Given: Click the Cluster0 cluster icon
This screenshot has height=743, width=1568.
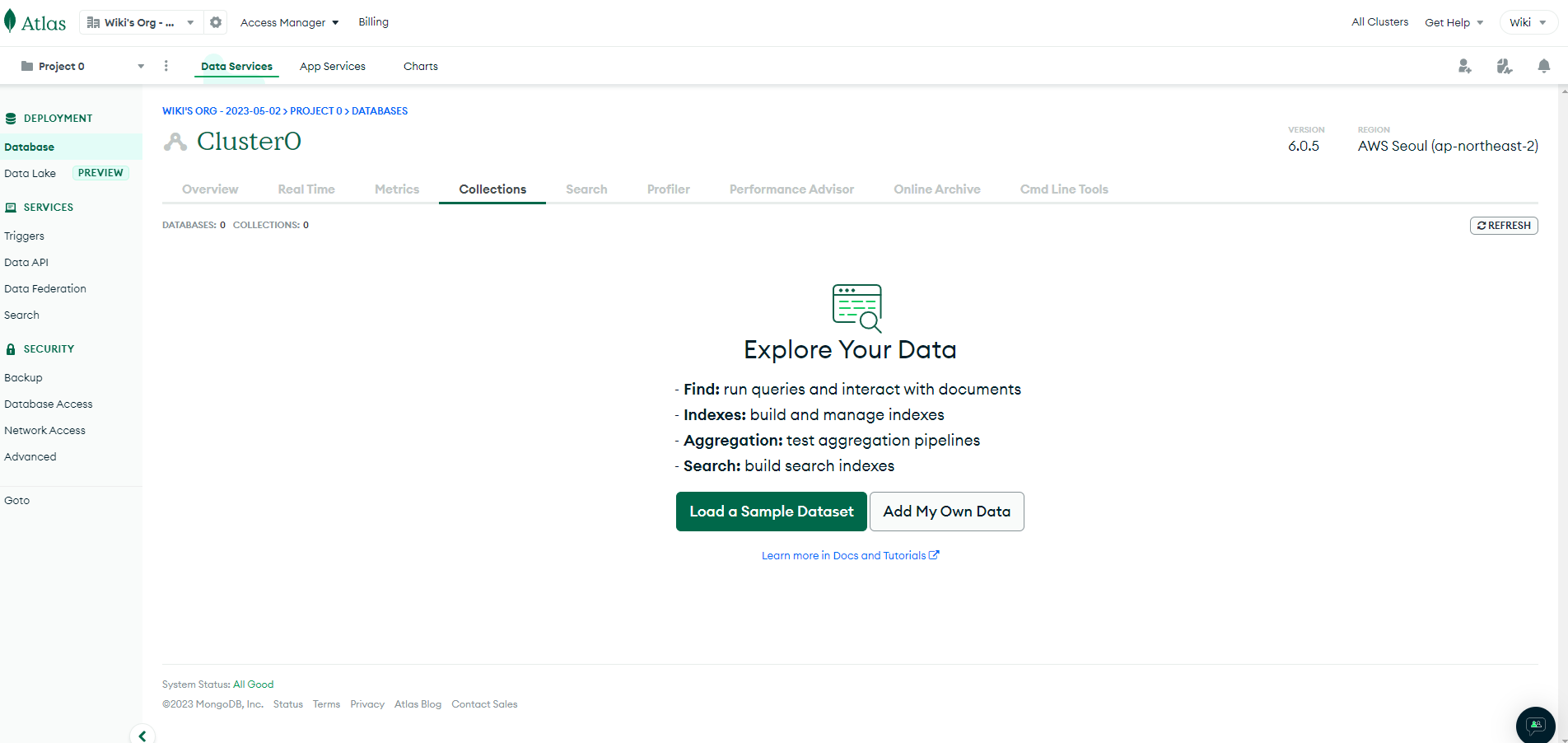Looking at the screenshot, I should 175,142.
